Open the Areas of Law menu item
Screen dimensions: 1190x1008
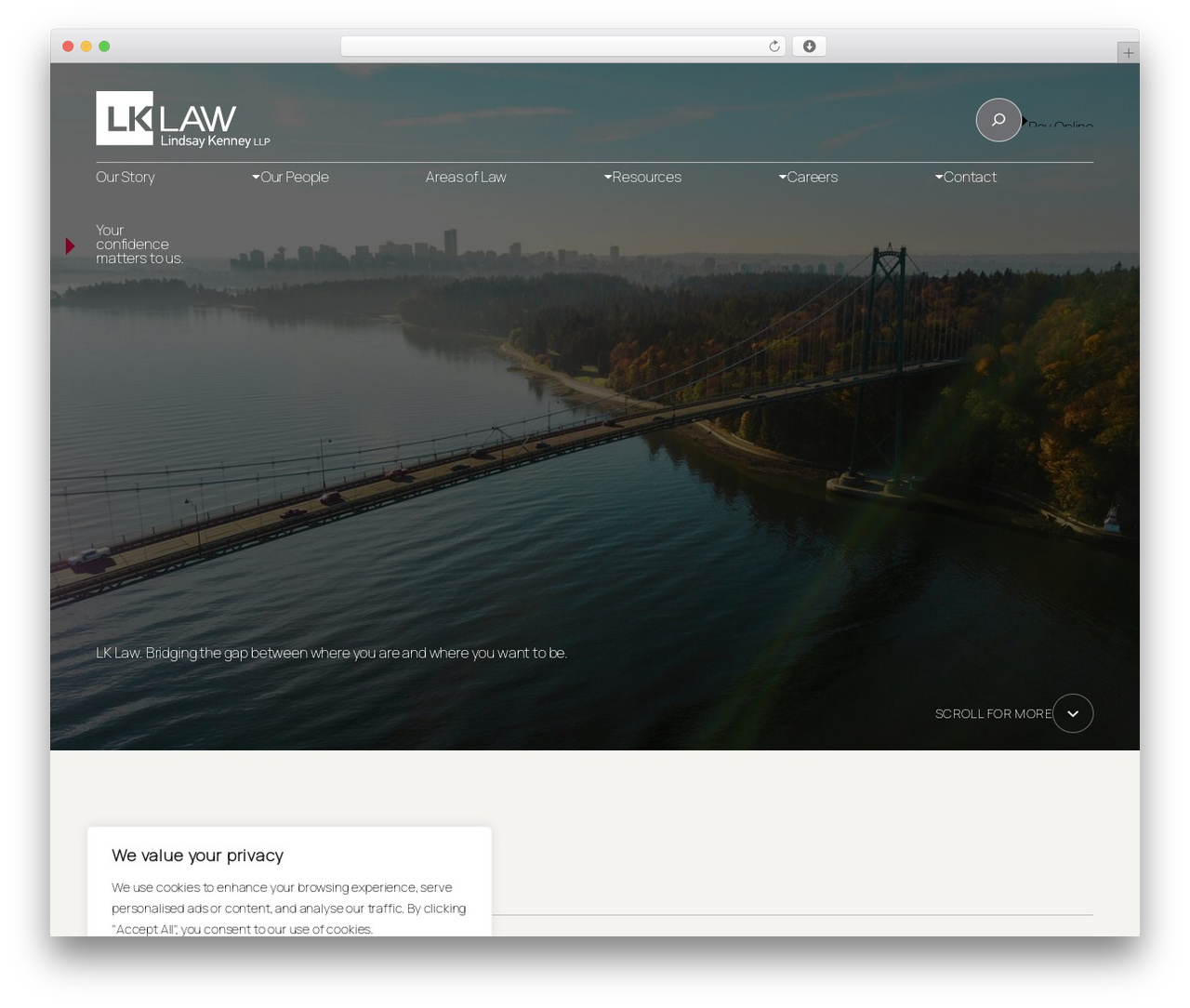point(466,177)
